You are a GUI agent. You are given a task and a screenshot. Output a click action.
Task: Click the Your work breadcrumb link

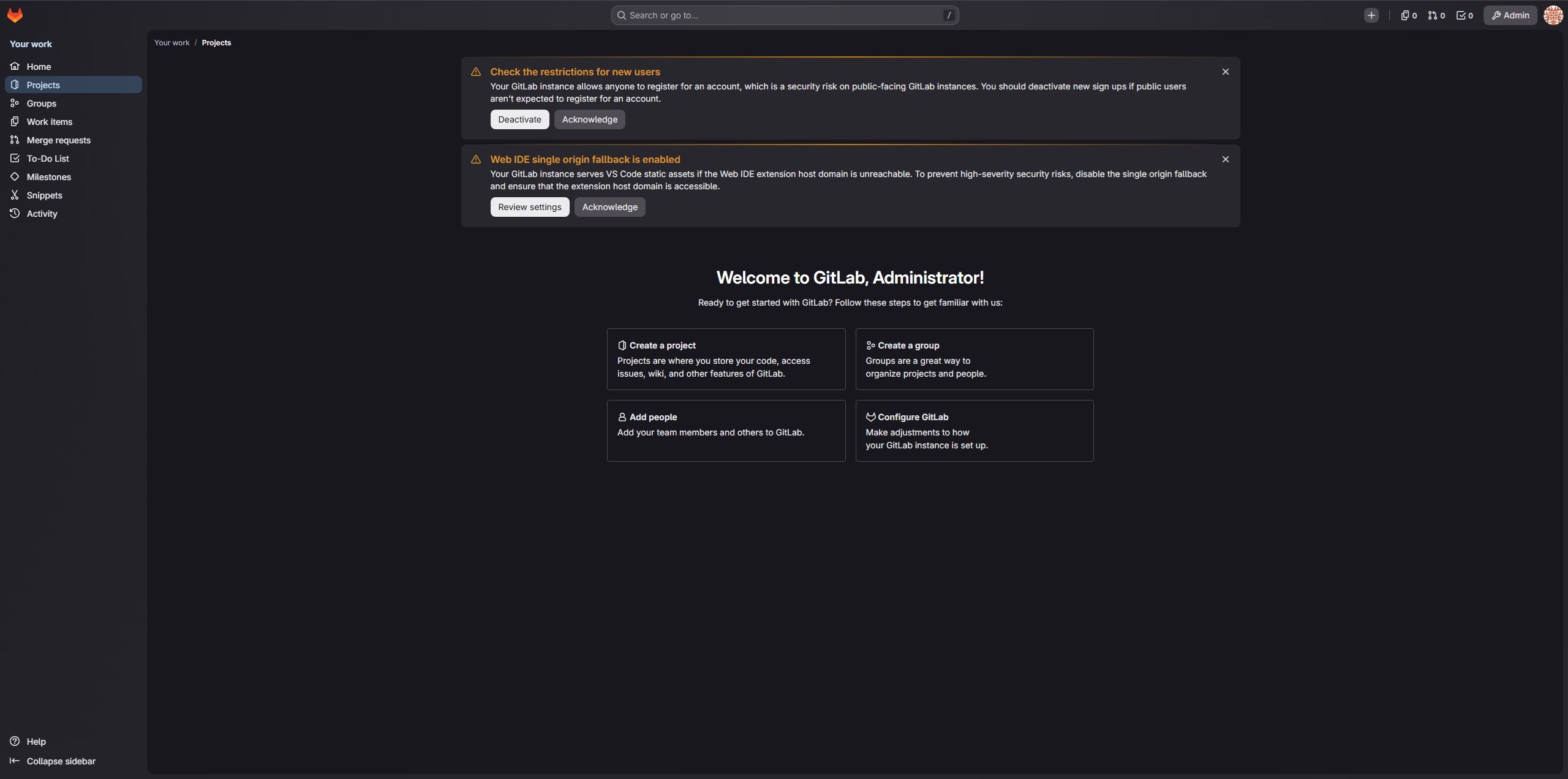(x=171, y=43)
